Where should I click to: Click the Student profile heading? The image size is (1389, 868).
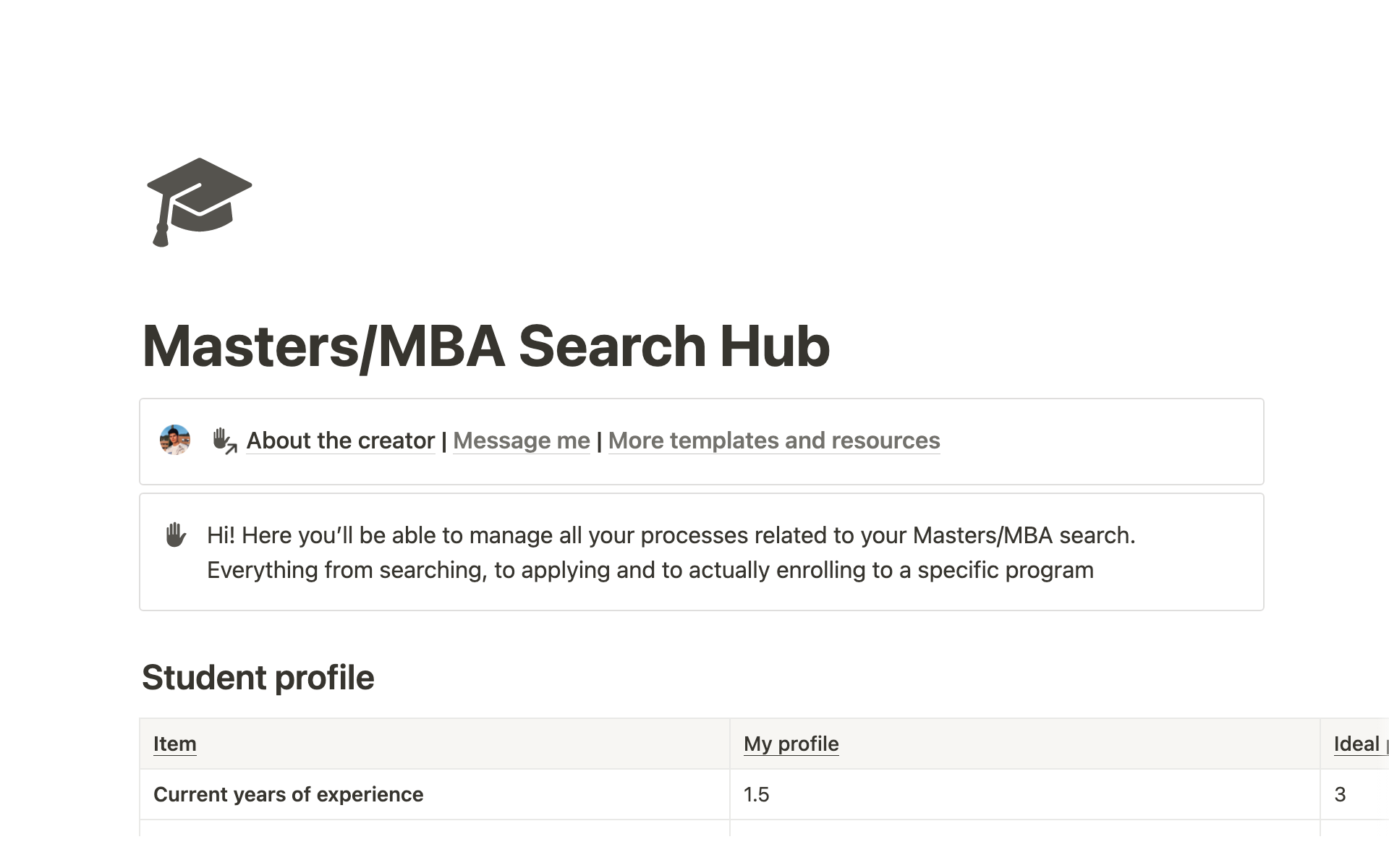(258, 678)
